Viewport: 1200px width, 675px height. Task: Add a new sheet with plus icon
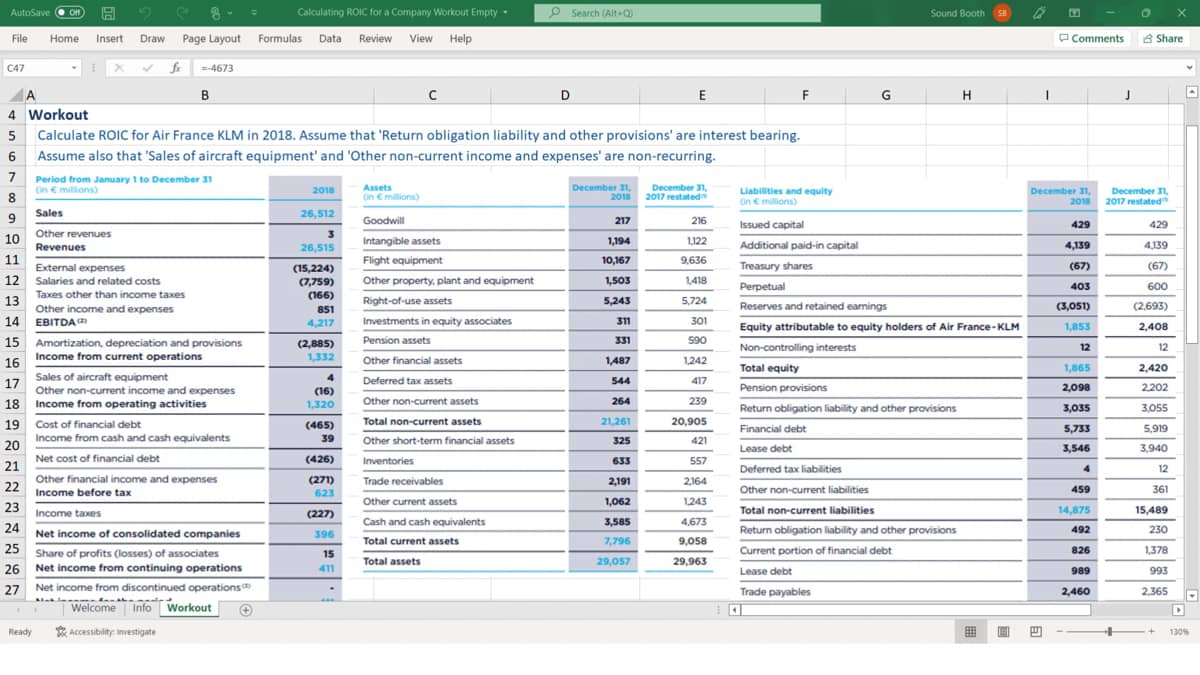(245, 608)
